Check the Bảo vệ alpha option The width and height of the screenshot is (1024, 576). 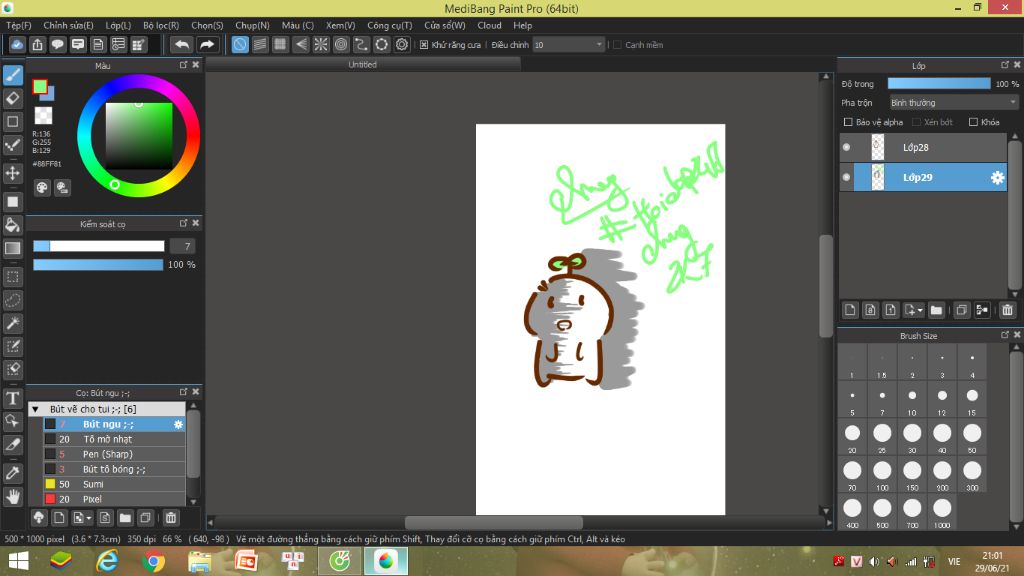(x=848, y=122)
